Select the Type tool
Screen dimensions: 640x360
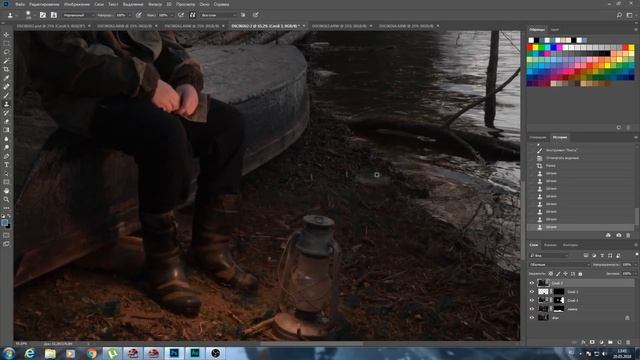[6, 164]
